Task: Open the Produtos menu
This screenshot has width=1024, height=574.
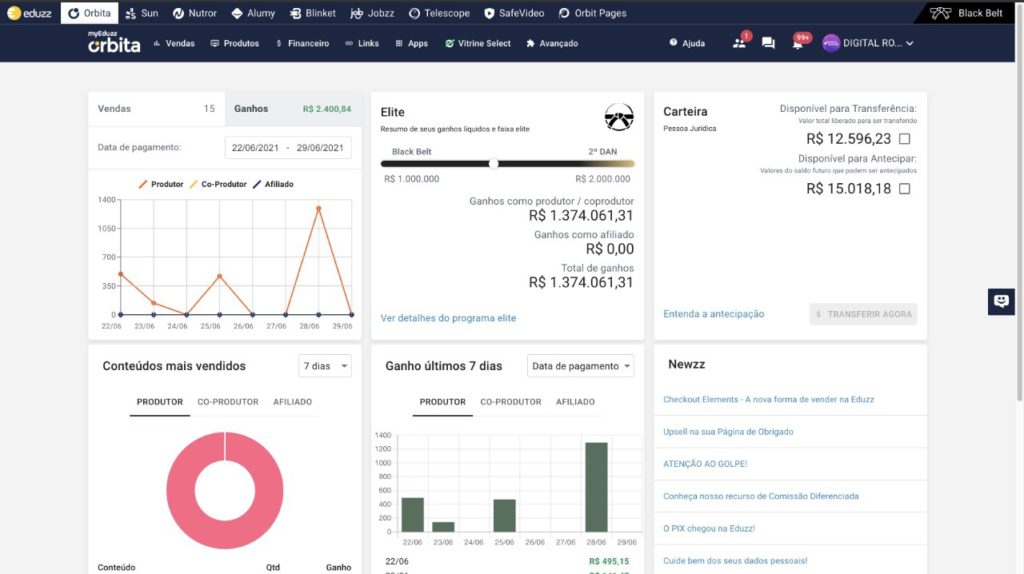Action: tap(235, 43)
